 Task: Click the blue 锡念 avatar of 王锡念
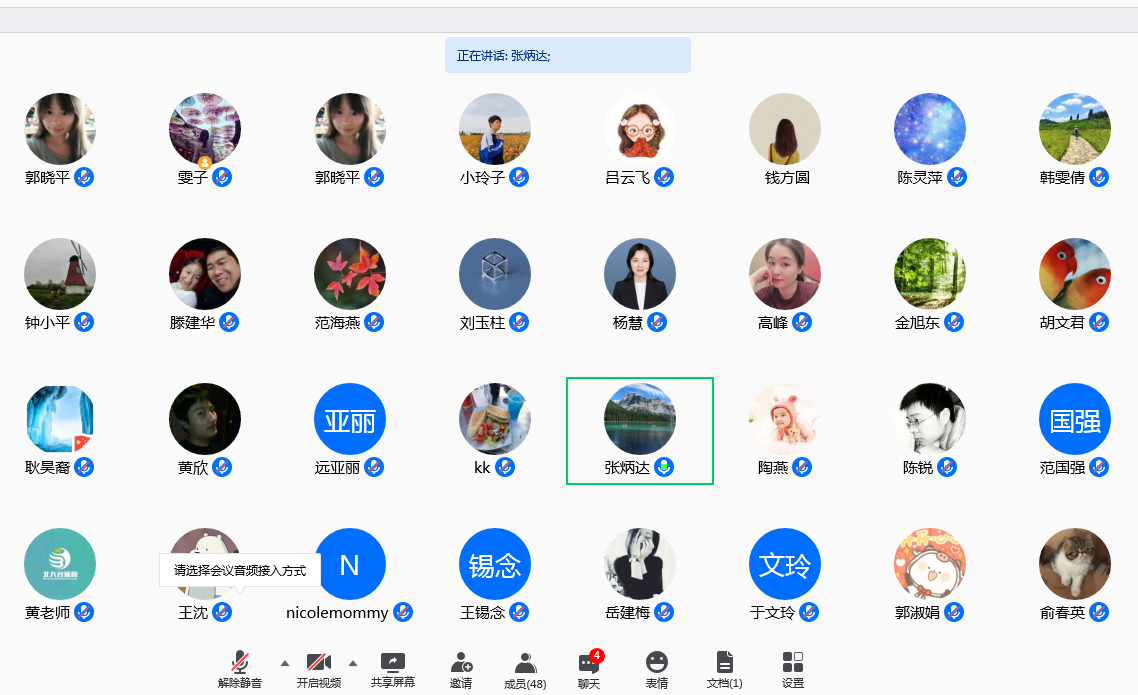(495, 564)
